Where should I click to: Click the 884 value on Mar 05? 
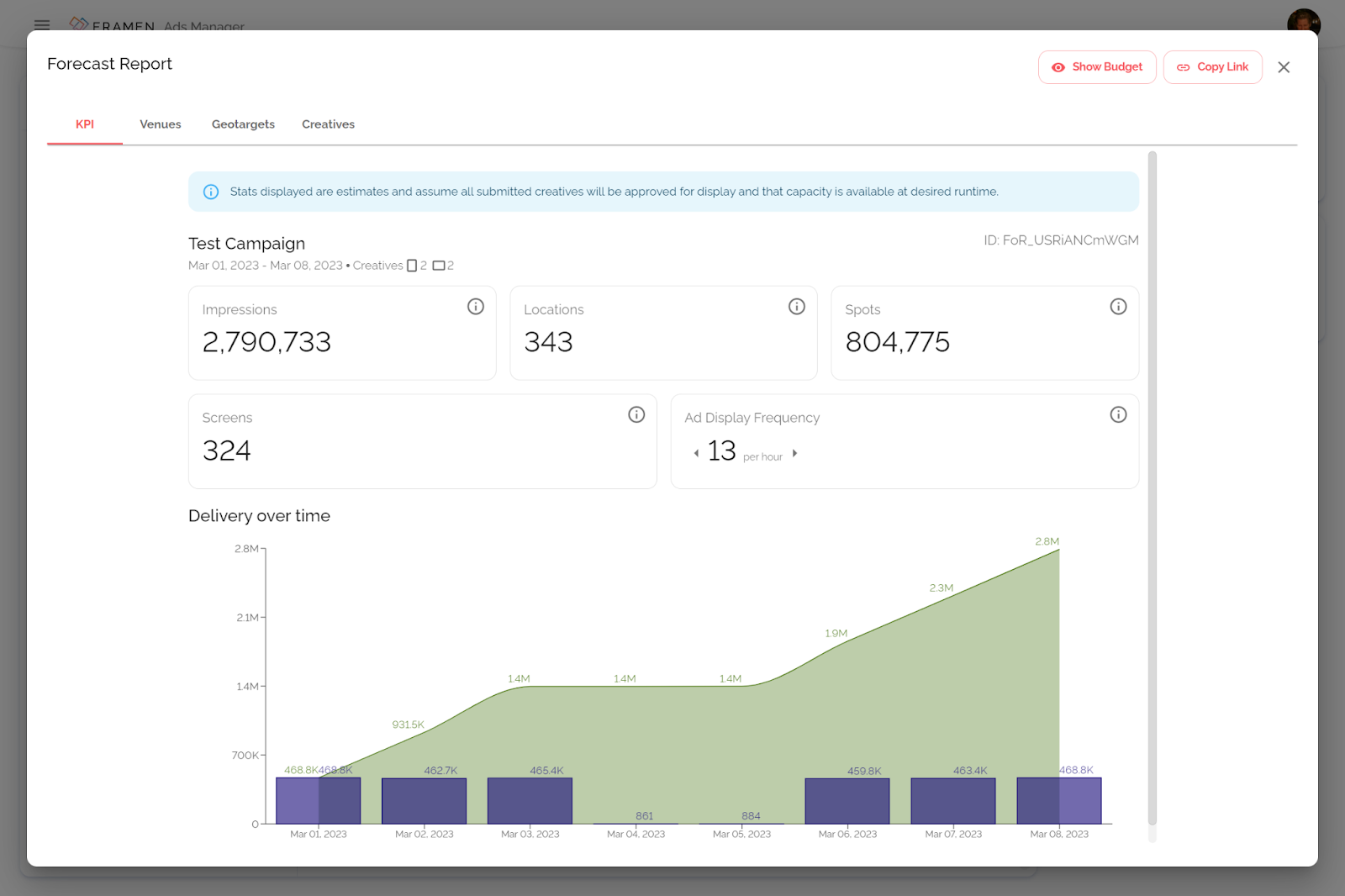(751, 816)
